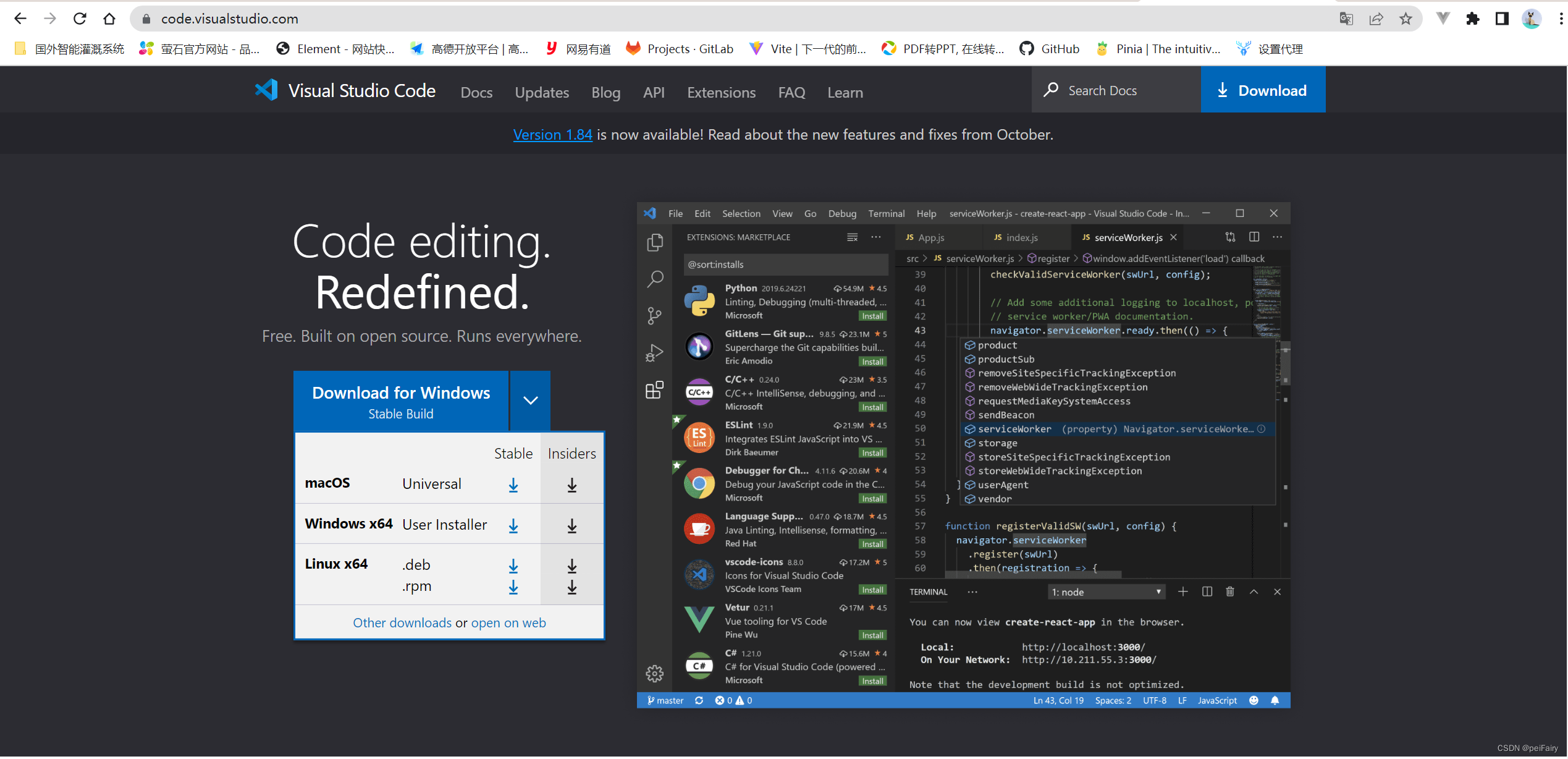Click the Version 1.84 link
The height and width of the screenshot is (759, 1568).
click(x=552, y=134)
